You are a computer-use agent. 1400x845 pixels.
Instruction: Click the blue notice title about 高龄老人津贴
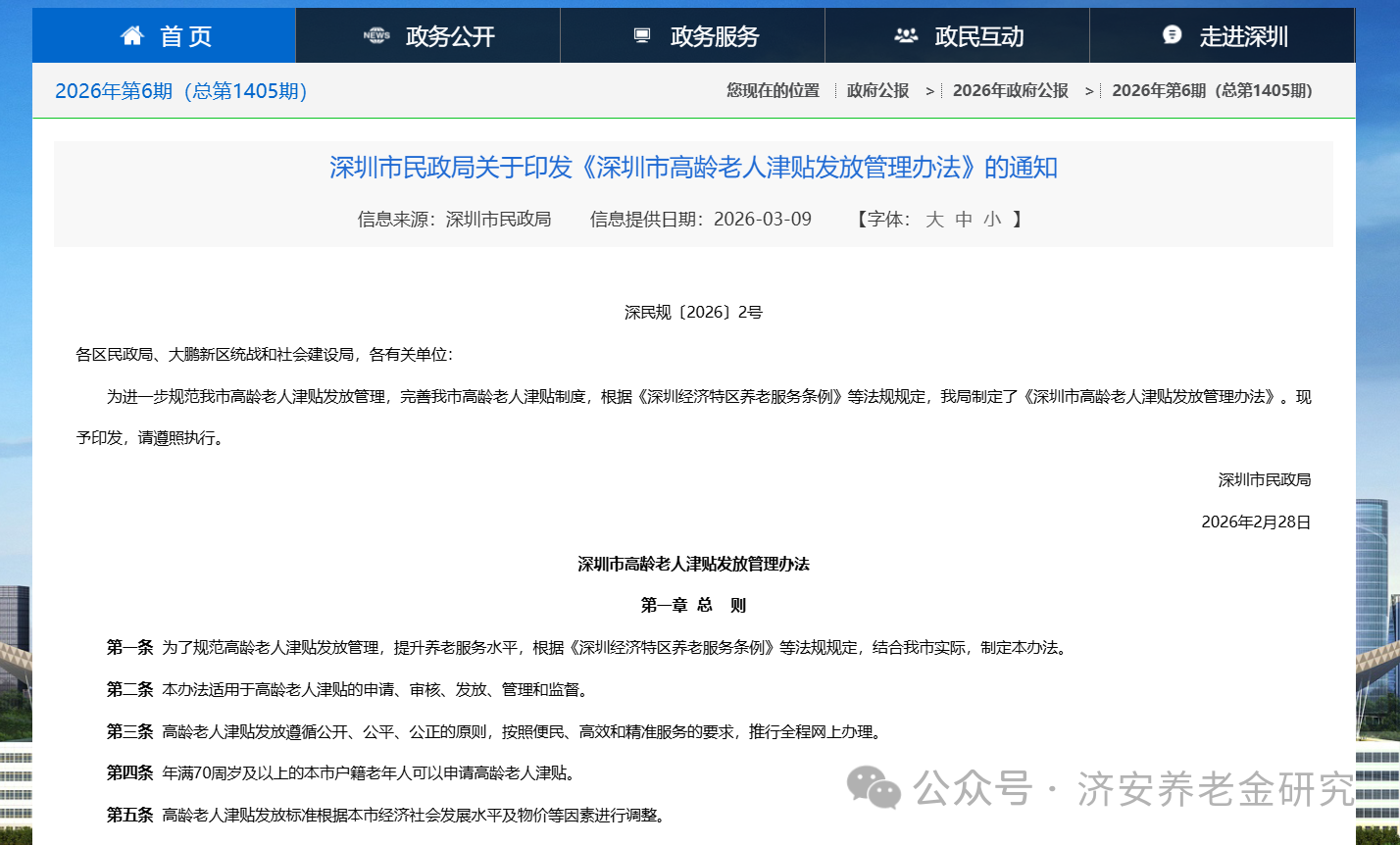(x=693, y=168)
